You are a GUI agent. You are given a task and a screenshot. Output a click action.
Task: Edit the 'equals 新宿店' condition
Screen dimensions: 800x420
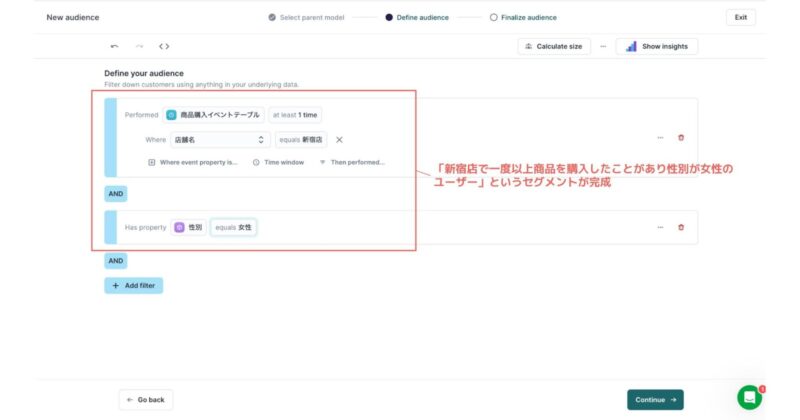(x=301, y=139)
